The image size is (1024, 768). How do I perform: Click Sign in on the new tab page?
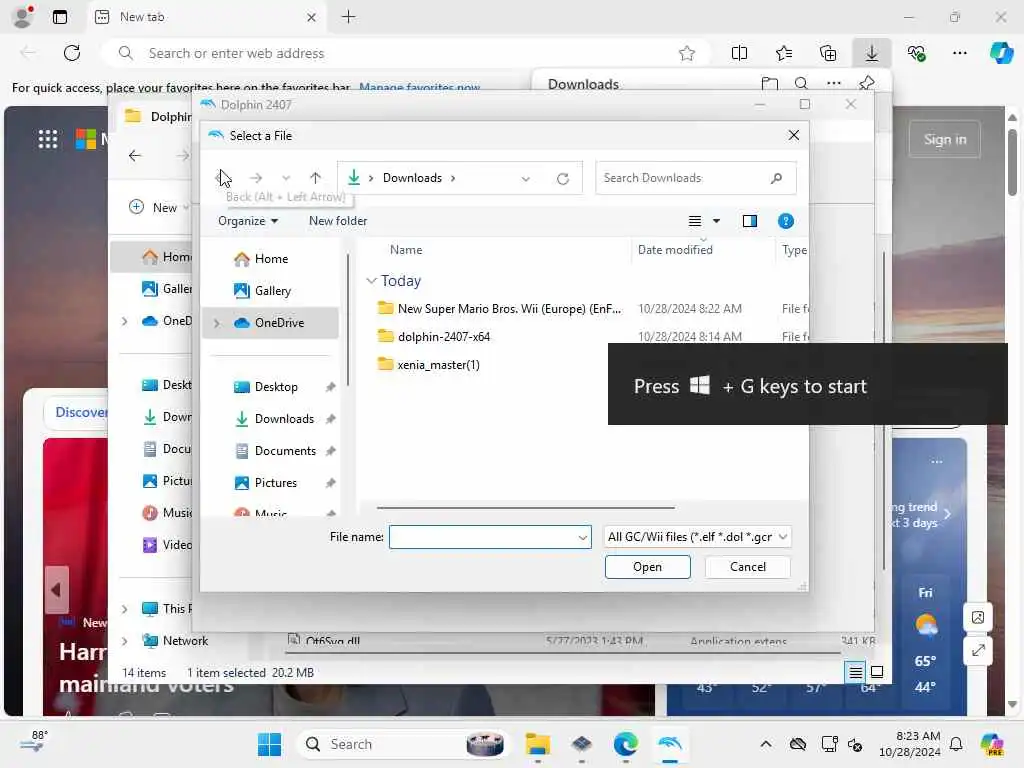(944, 139)
